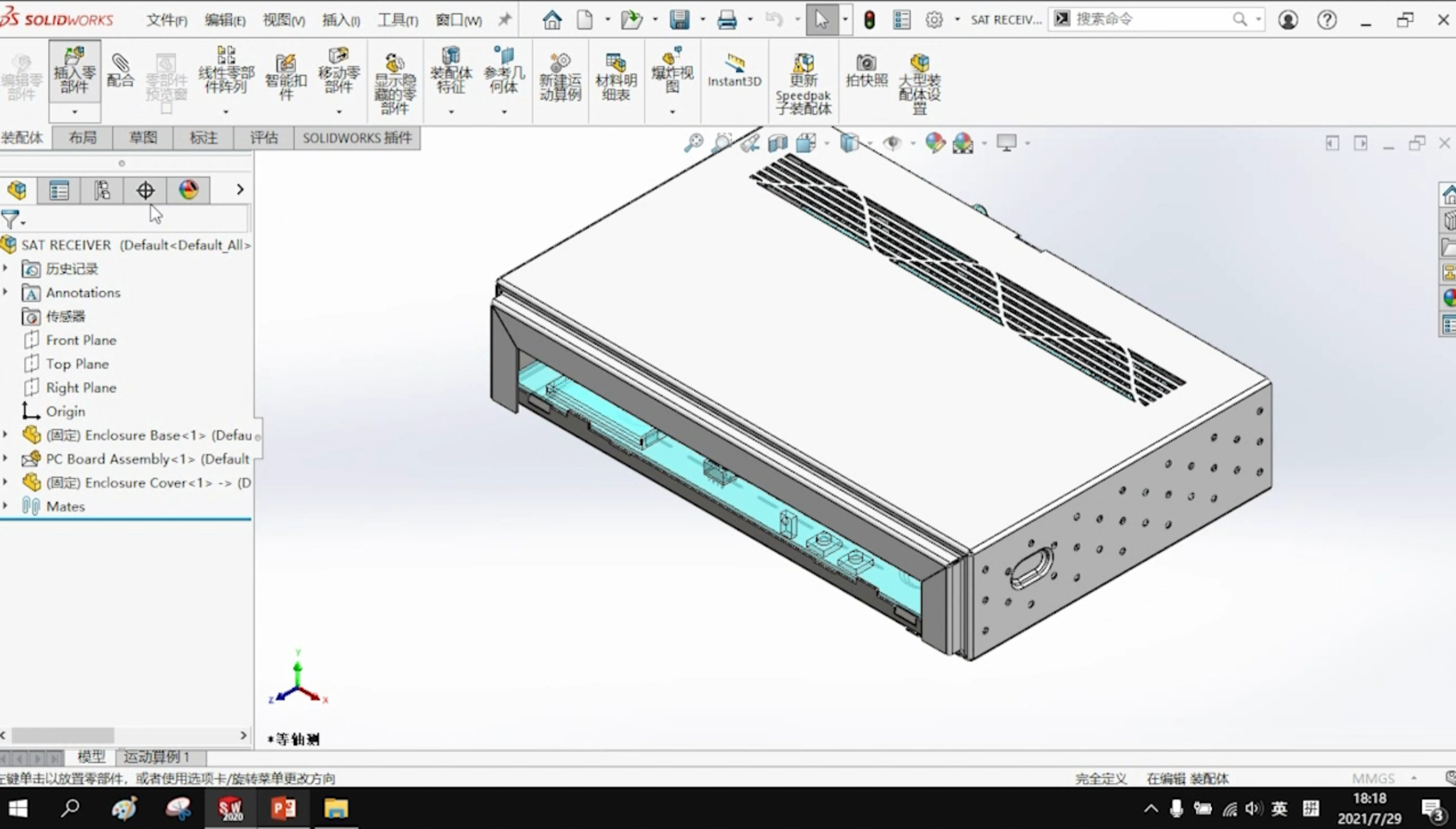Image resolution: width=1456 pixels, height=829 pixels.
Task: Expand the PC Board Assembly tree node
Action: pyautogui.click(x=6, y=458)
